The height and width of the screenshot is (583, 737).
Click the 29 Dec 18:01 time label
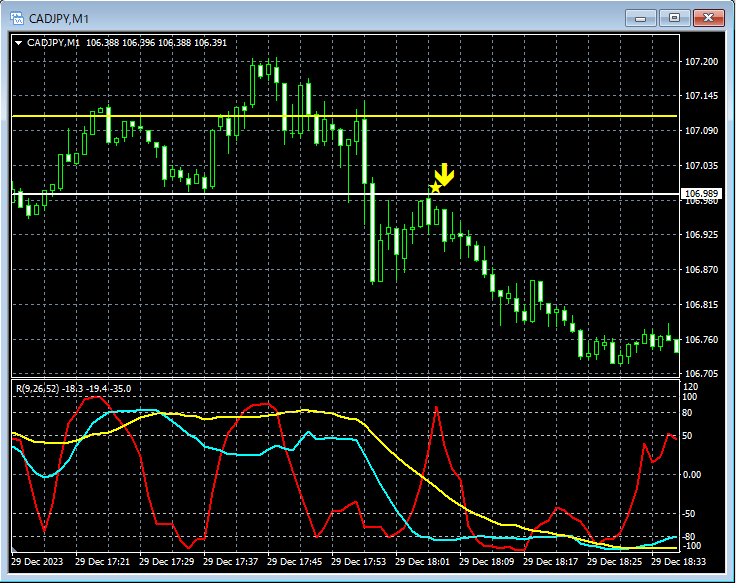(x=422, y=562)
